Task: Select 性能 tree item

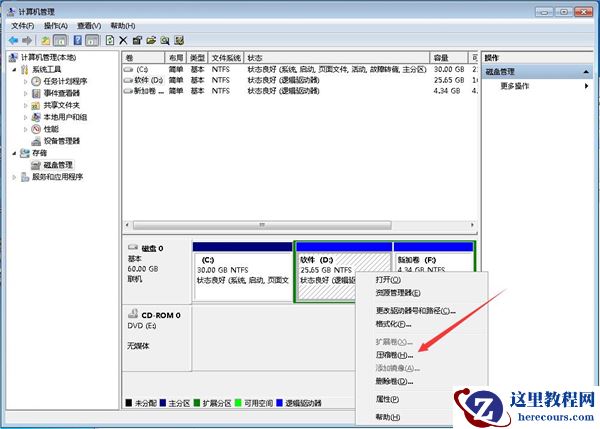Action: pyautogui.click(x=51, y=129)
